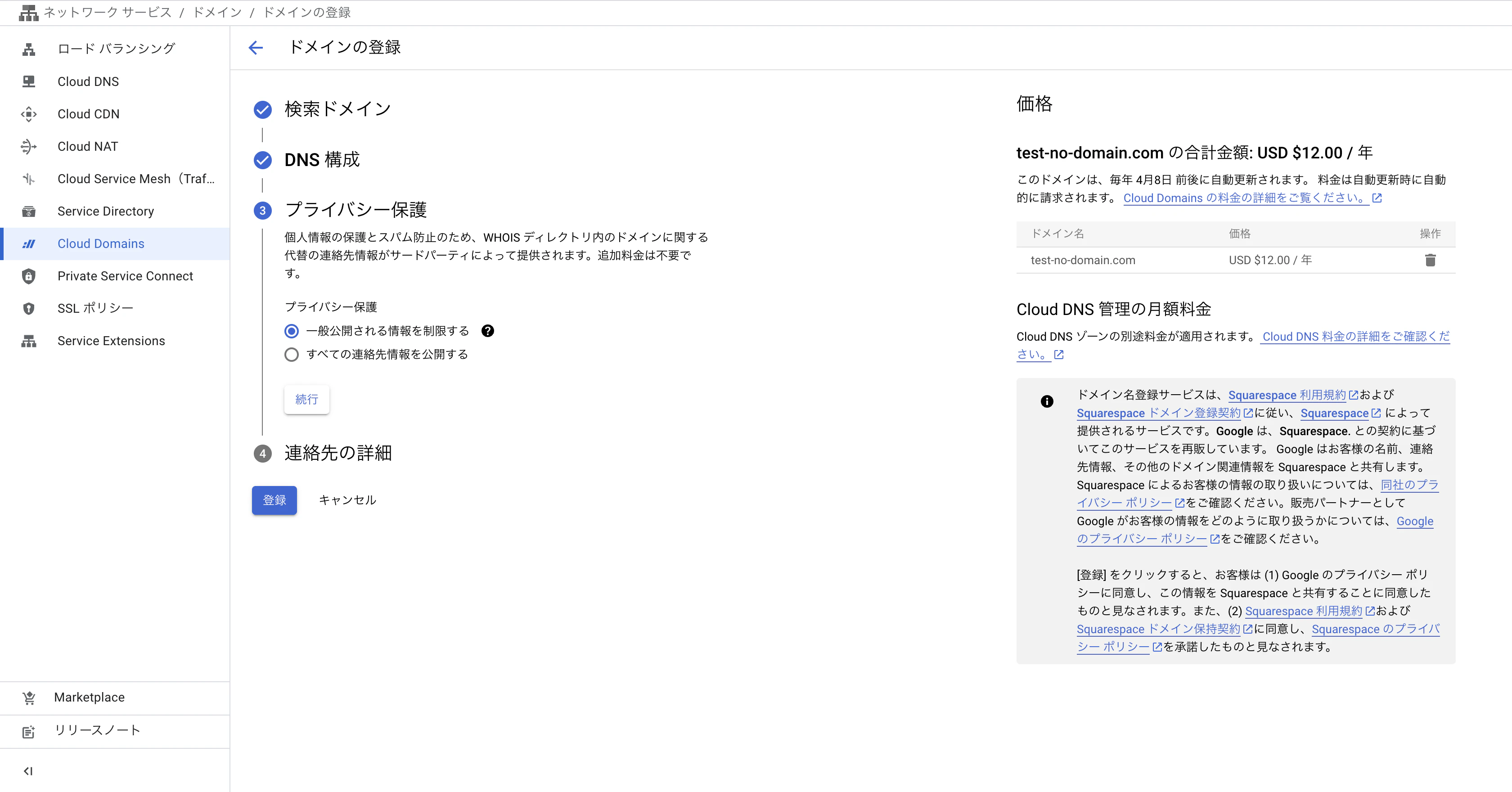Delete test-no-domain.com with trash icon

tap(1431, 260)
